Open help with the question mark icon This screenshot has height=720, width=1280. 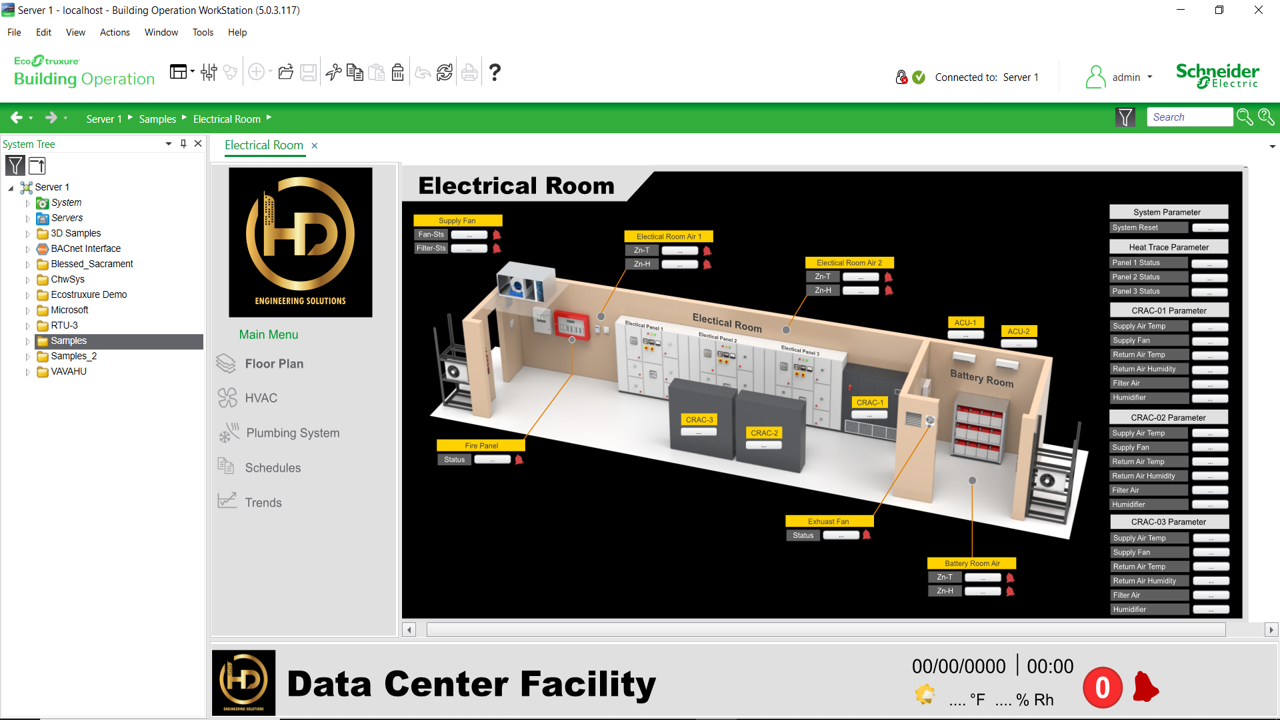click(x=494, y=72)
